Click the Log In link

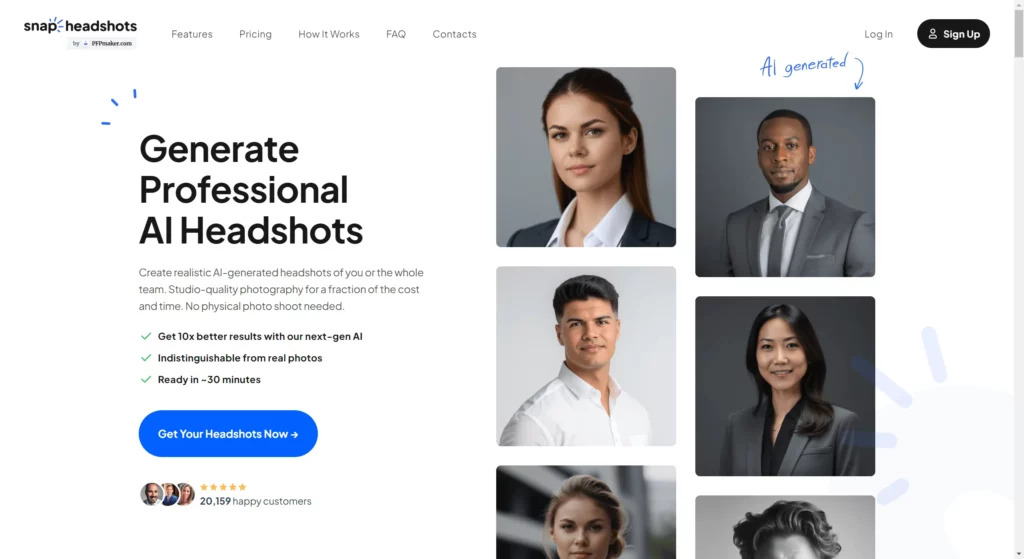(x=878, y=34)
